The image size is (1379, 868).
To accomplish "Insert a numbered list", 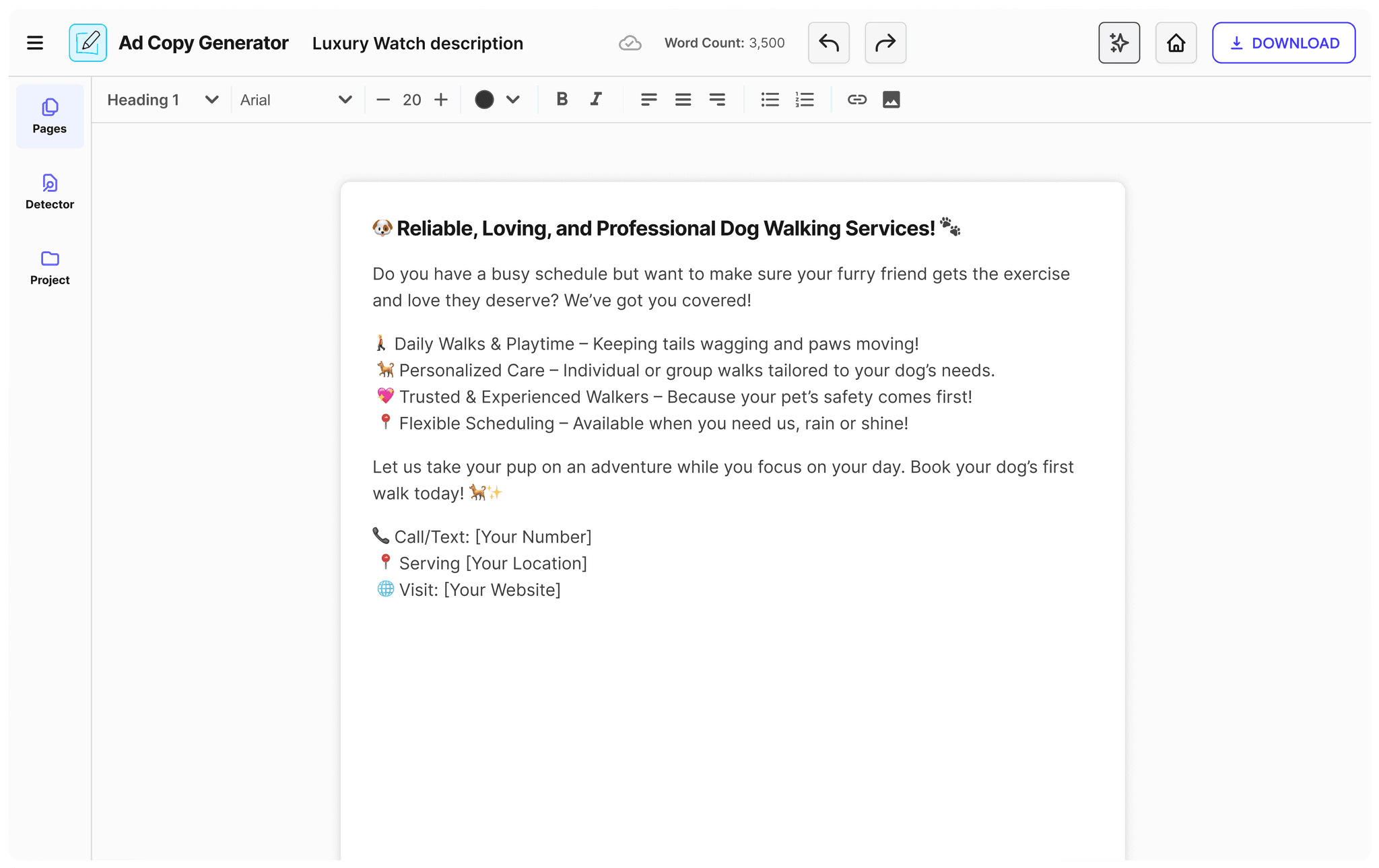I will tap(805, 100).
